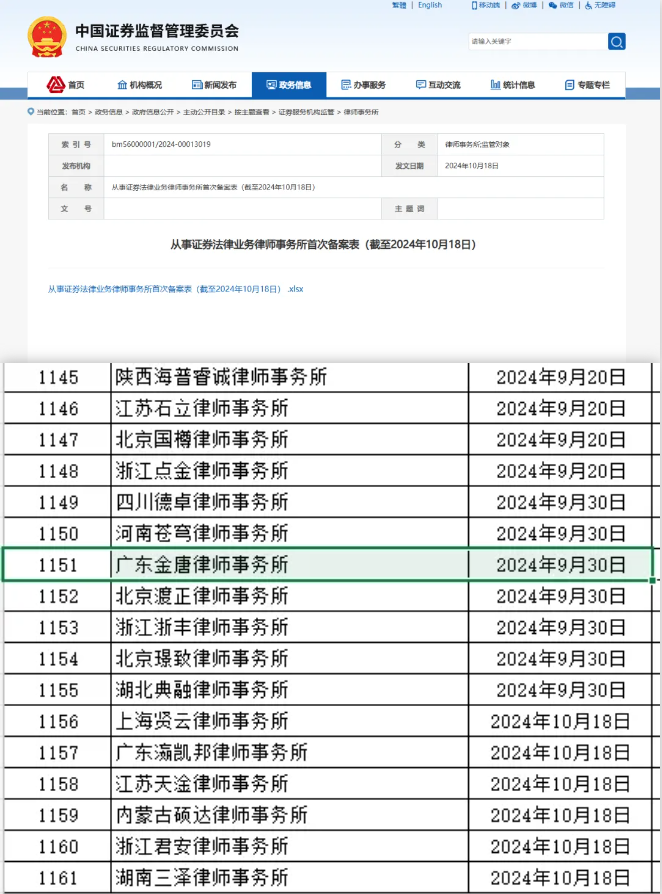662x894 pixels.
Task: Open the 微博 Weibo icon link
Action: click(515, 5)
